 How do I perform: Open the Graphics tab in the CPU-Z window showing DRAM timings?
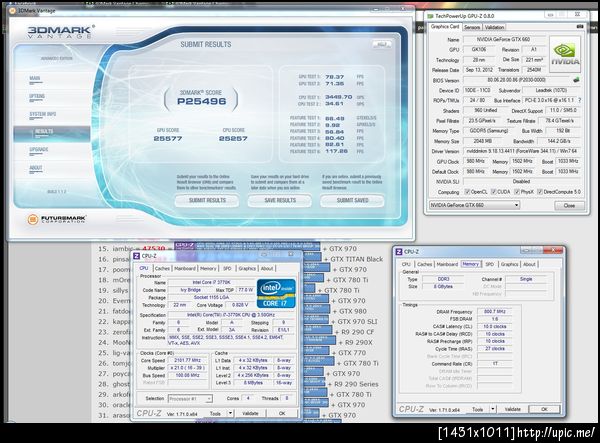pyautogui.click(x=510, y=264)
